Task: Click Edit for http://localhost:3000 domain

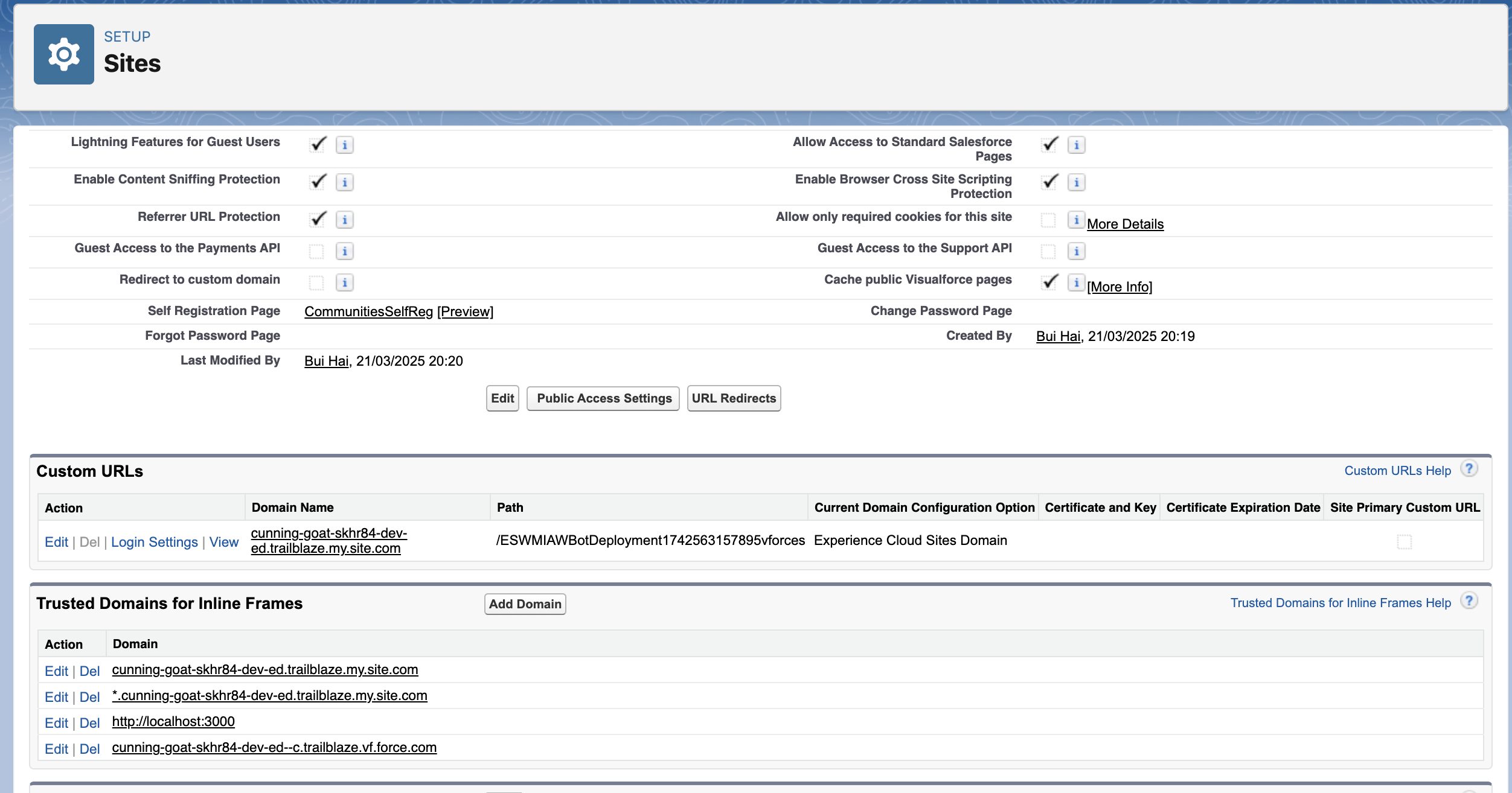Action: [x=56, y=723]
